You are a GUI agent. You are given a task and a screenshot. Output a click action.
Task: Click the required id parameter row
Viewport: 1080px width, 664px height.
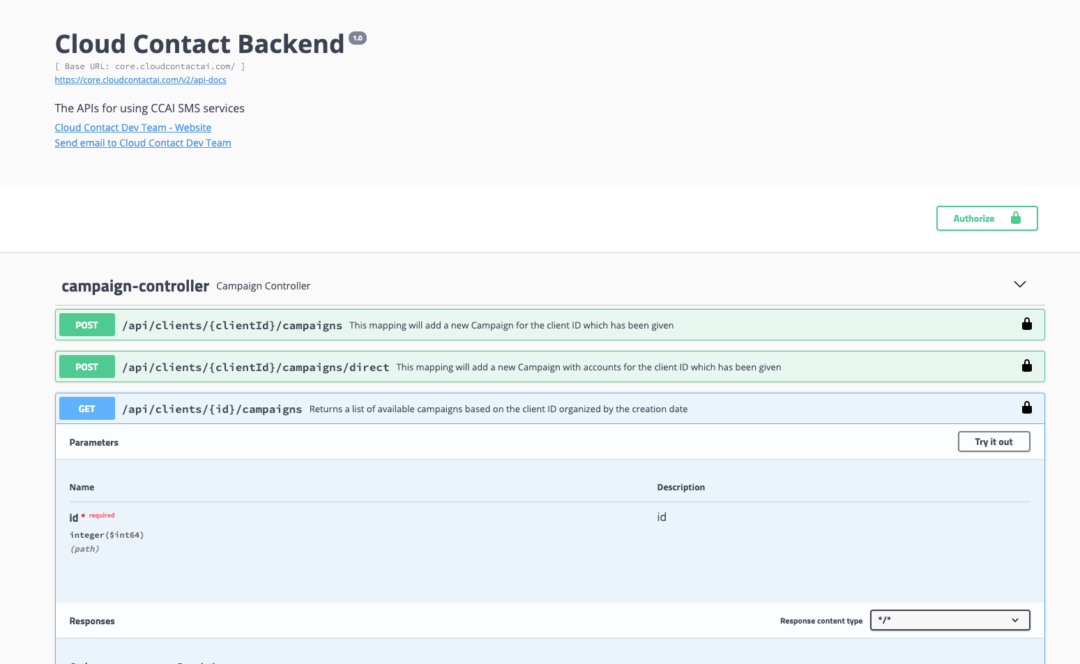tap(91, 517)
